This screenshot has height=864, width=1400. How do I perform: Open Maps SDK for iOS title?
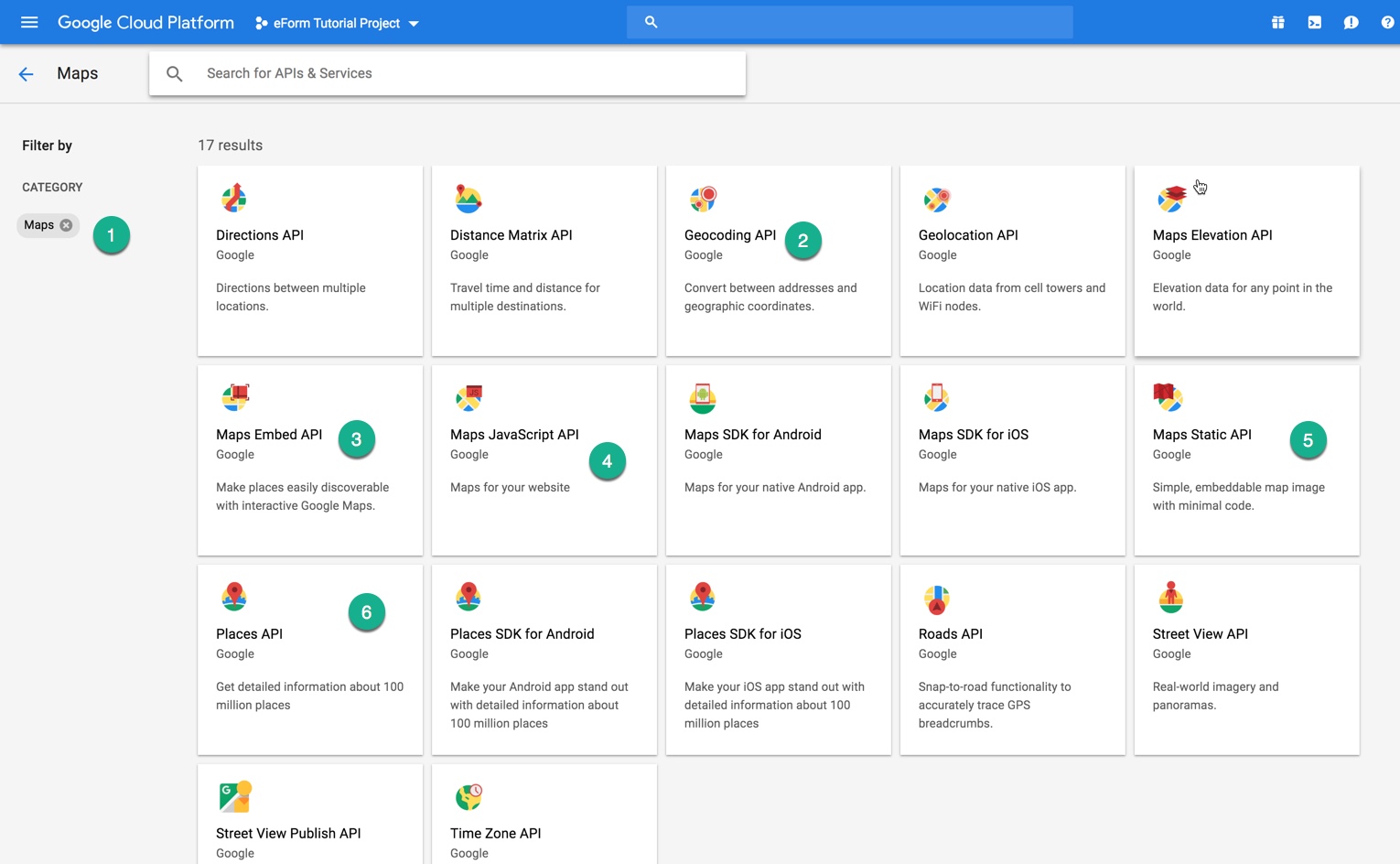[x=974, y=435]
